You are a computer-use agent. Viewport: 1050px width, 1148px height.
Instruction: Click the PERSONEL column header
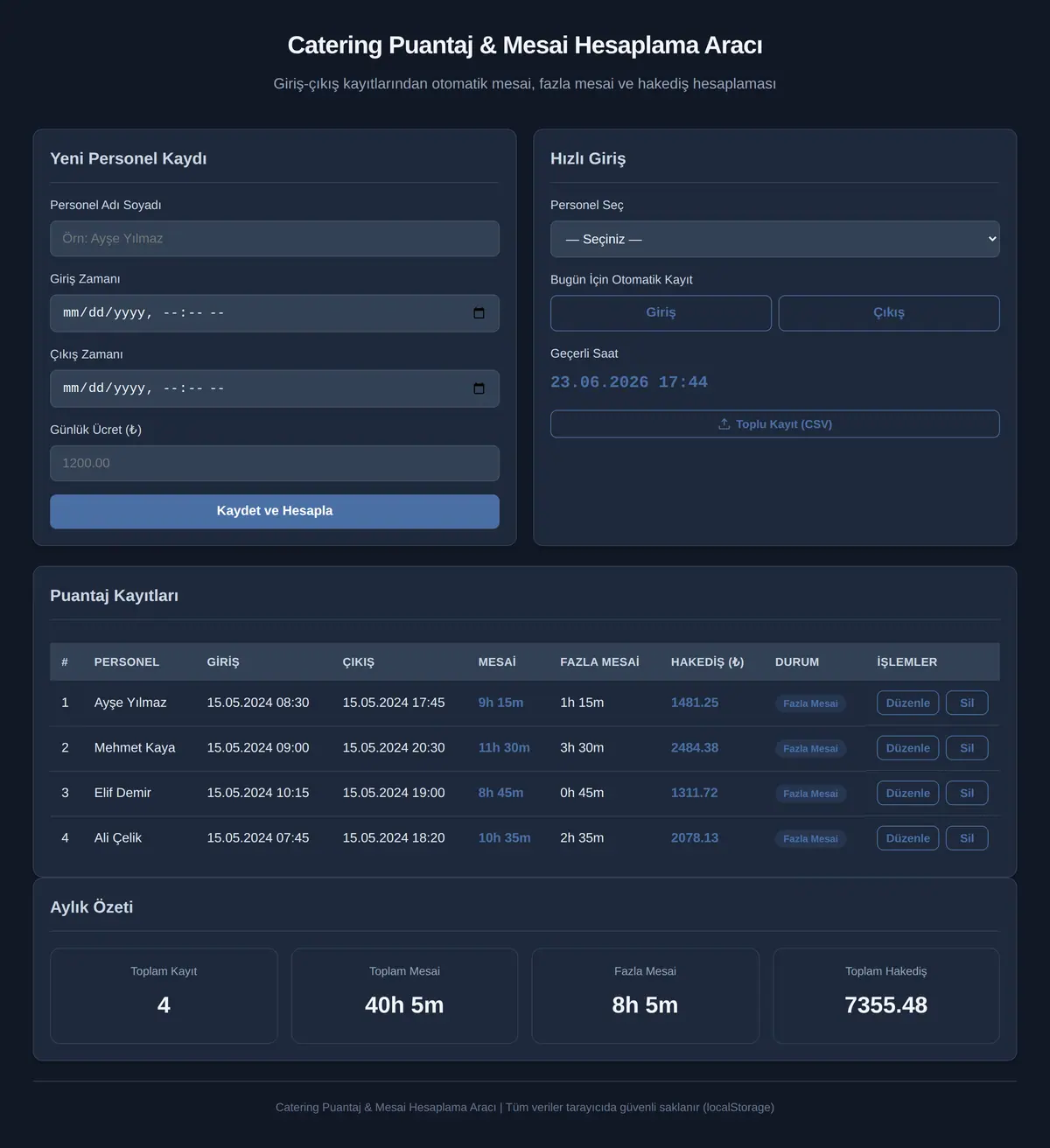click(127, 661)
